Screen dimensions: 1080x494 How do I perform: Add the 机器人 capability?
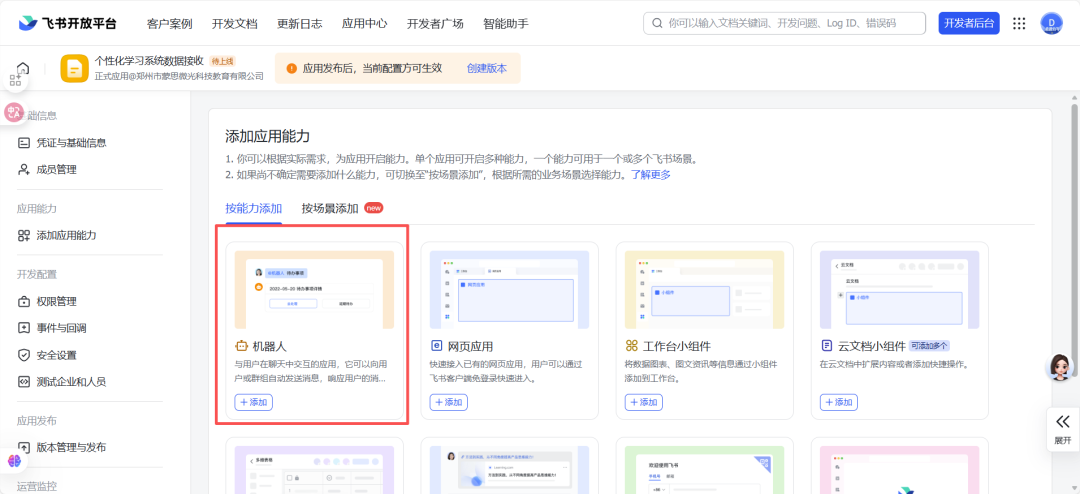tap(253, 402)
